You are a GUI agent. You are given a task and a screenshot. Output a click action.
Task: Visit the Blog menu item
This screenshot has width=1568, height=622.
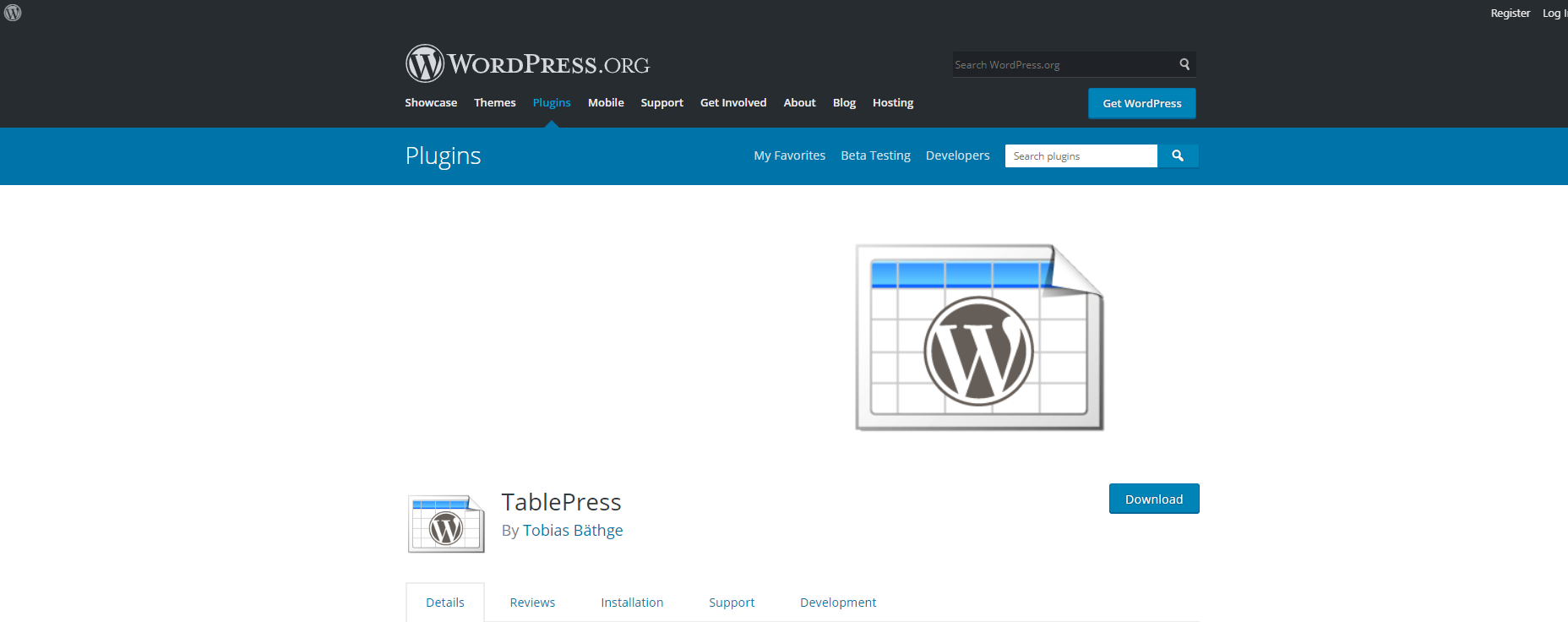pos(844,103)
